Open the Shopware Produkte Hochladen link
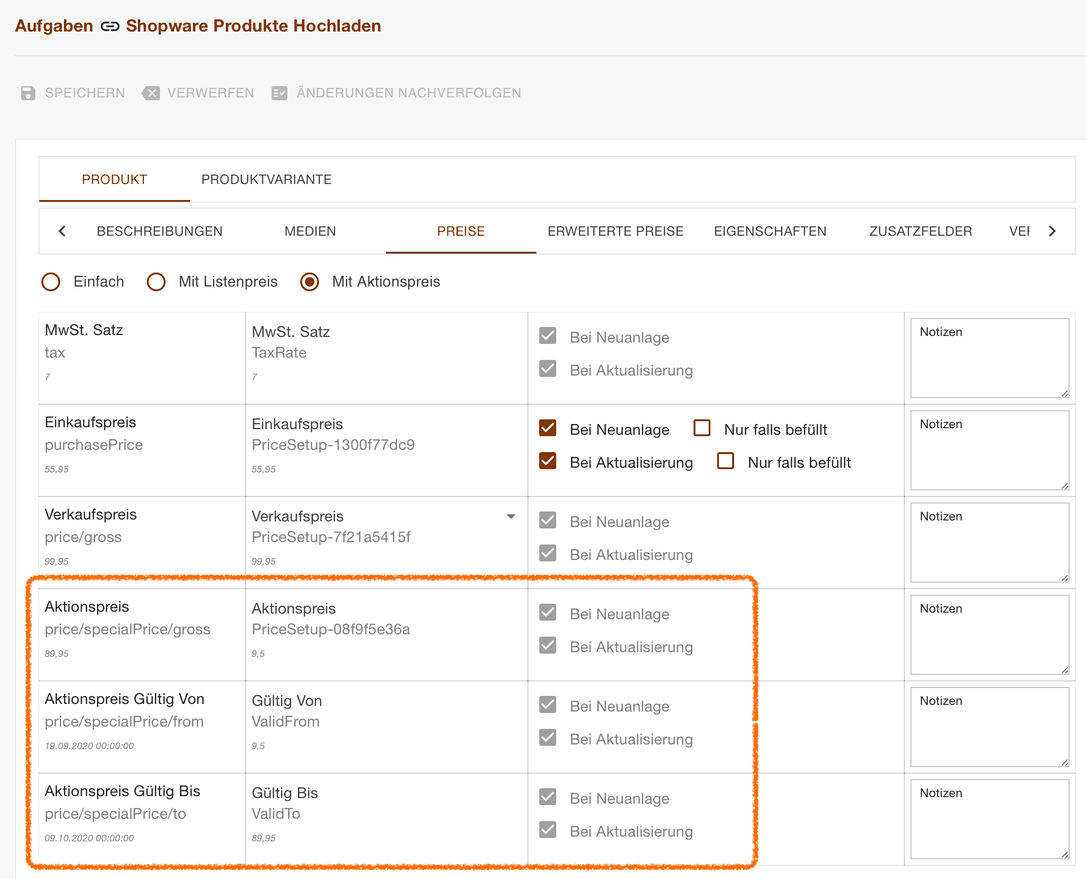This screenshot has height=879, width=1086. [x=253, y=26]
